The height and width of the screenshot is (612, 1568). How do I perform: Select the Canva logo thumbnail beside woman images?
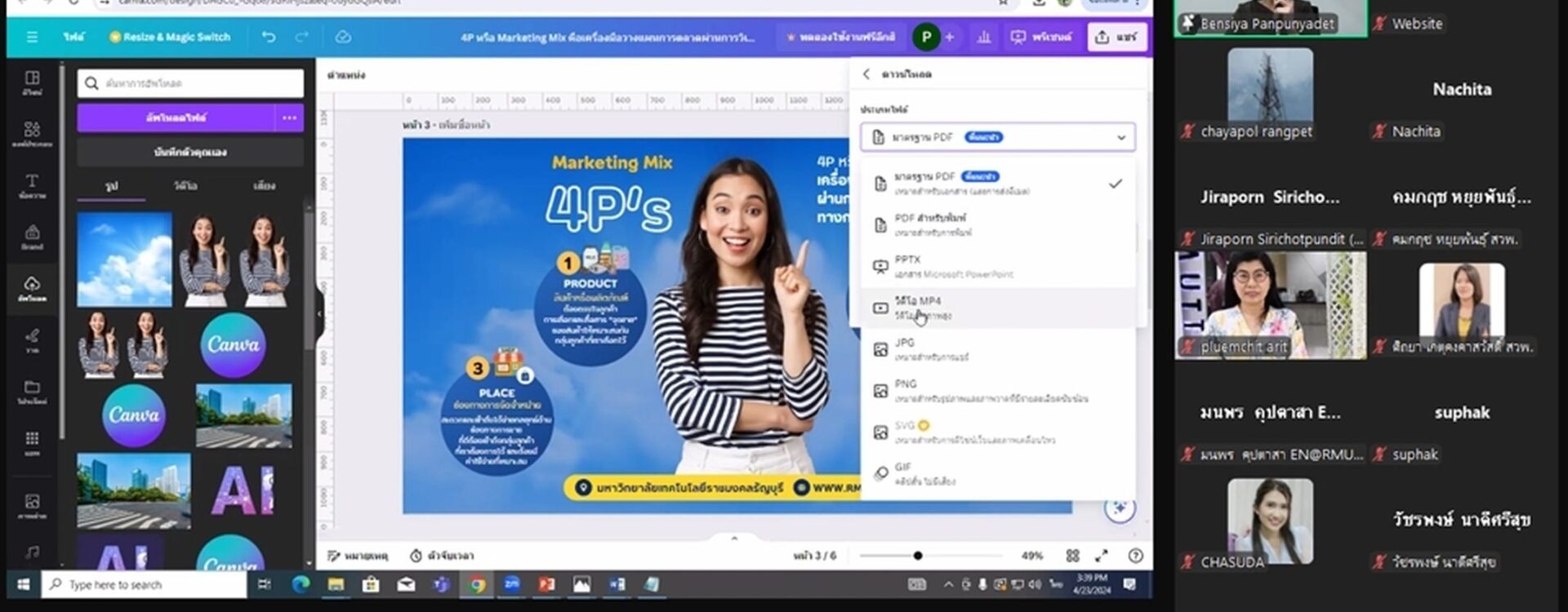tap(232, 344)
